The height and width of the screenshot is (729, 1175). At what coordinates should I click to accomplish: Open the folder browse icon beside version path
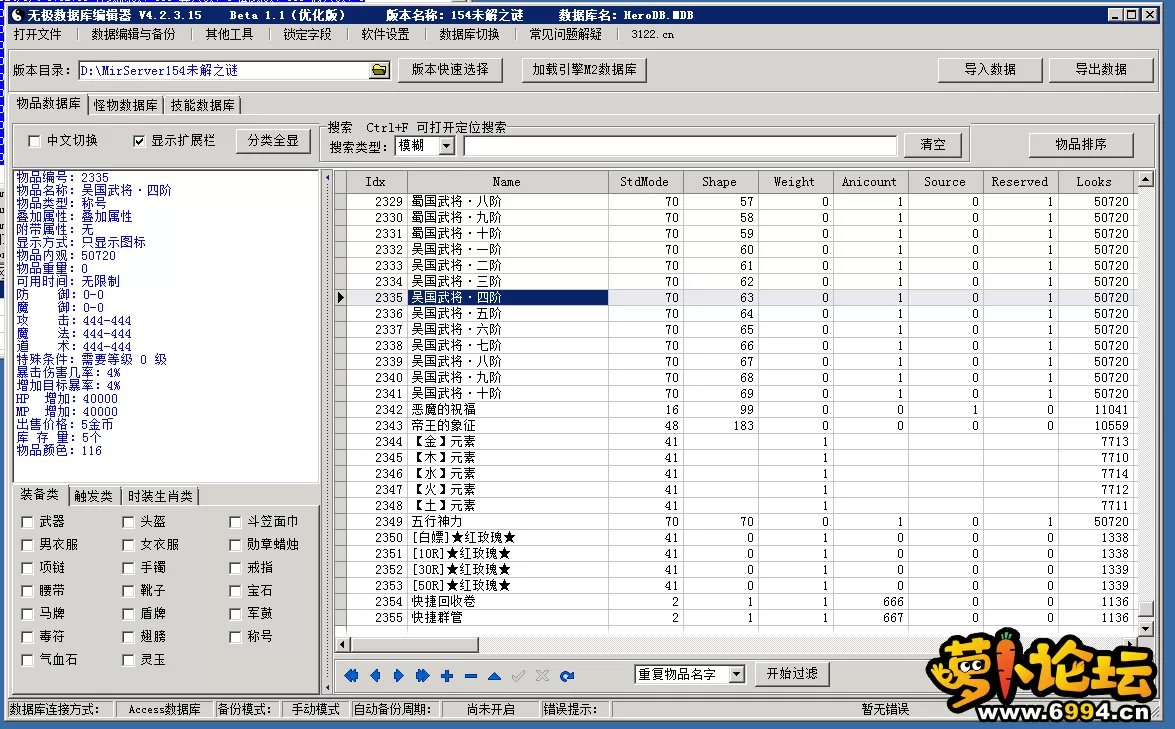(x=379, y=70)
